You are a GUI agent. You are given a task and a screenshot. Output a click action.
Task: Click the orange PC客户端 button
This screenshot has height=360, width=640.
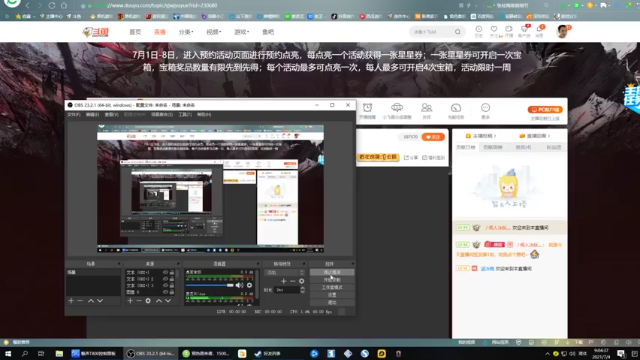point(545,109)
